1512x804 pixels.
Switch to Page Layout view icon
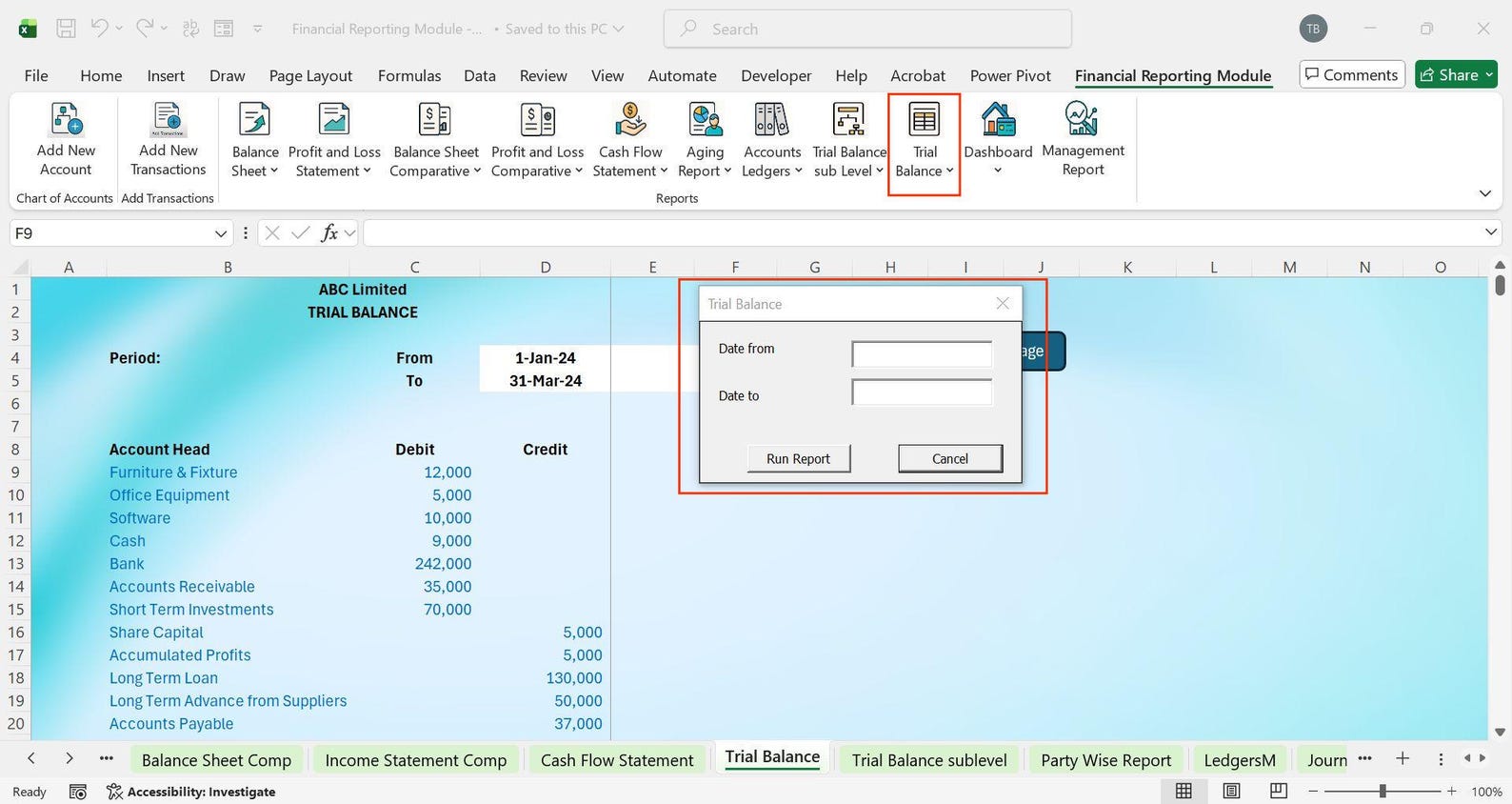(x=1231, y=791)
